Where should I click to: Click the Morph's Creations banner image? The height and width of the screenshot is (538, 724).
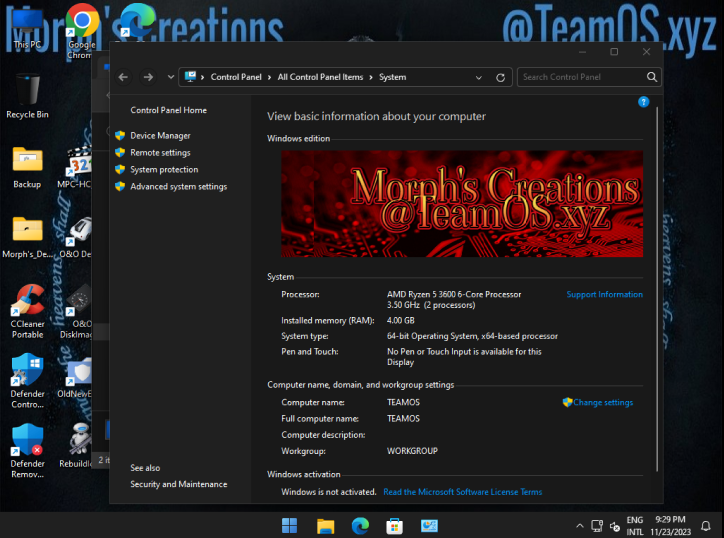(x=462, y=204)
